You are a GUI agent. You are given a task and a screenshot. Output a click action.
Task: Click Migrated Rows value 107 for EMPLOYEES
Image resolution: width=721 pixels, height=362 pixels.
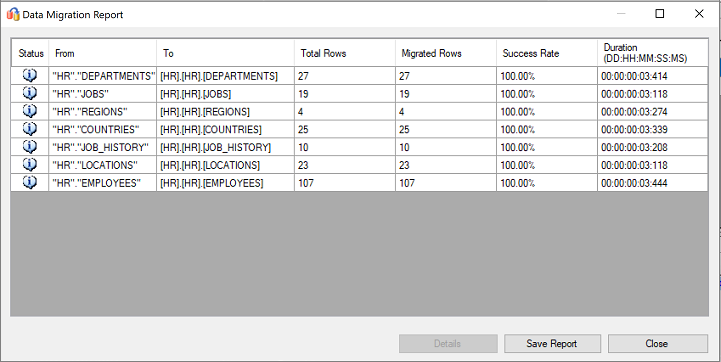coord(446,183)
